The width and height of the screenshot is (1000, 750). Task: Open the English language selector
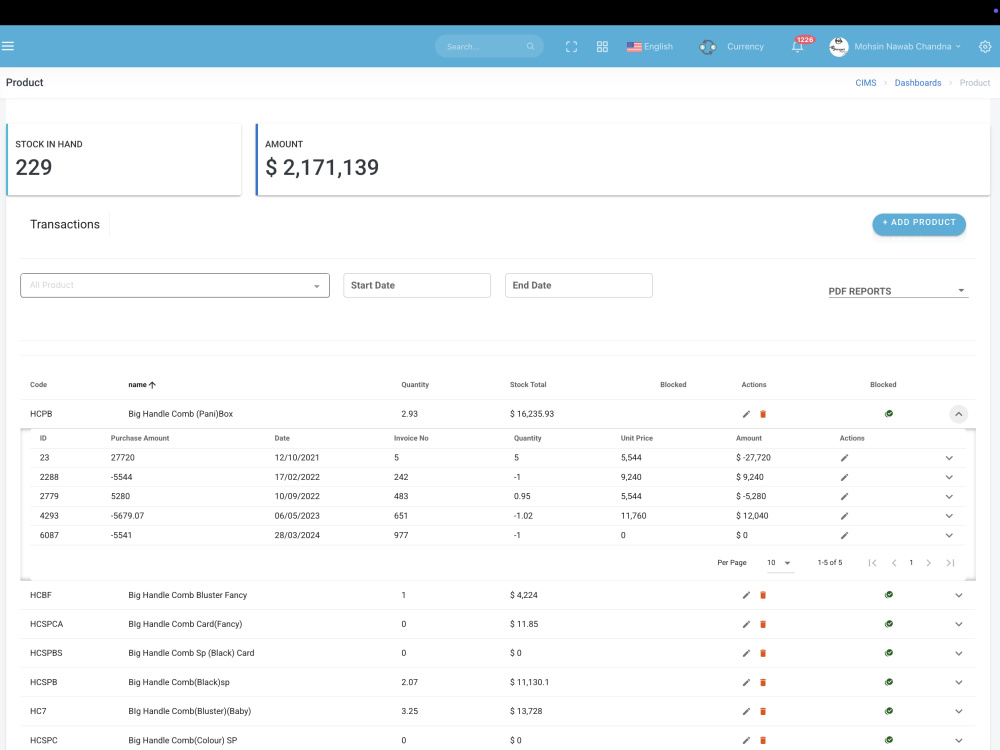click(650, 47)
